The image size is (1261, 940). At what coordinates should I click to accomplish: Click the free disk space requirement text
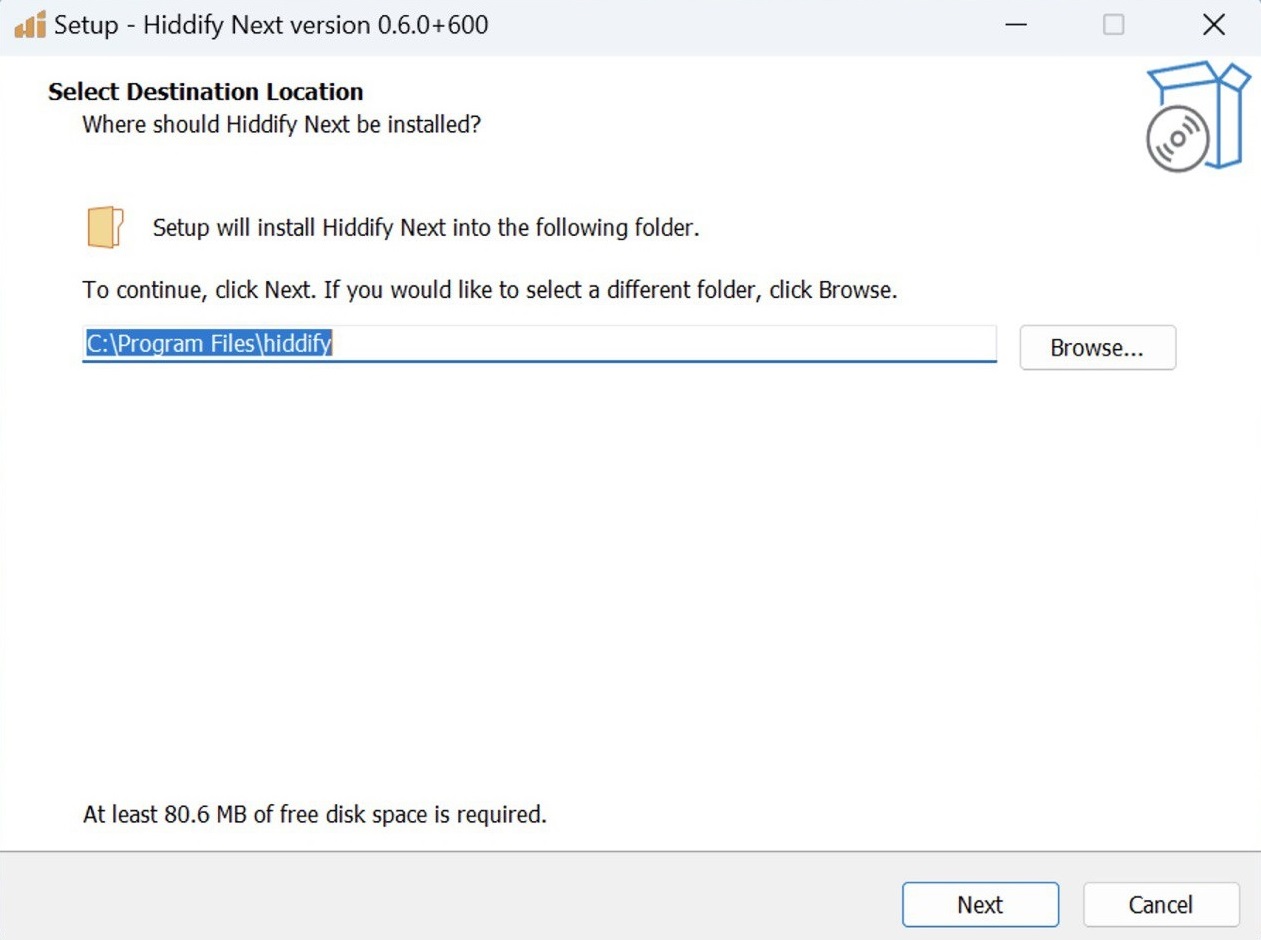click(314, 814)
